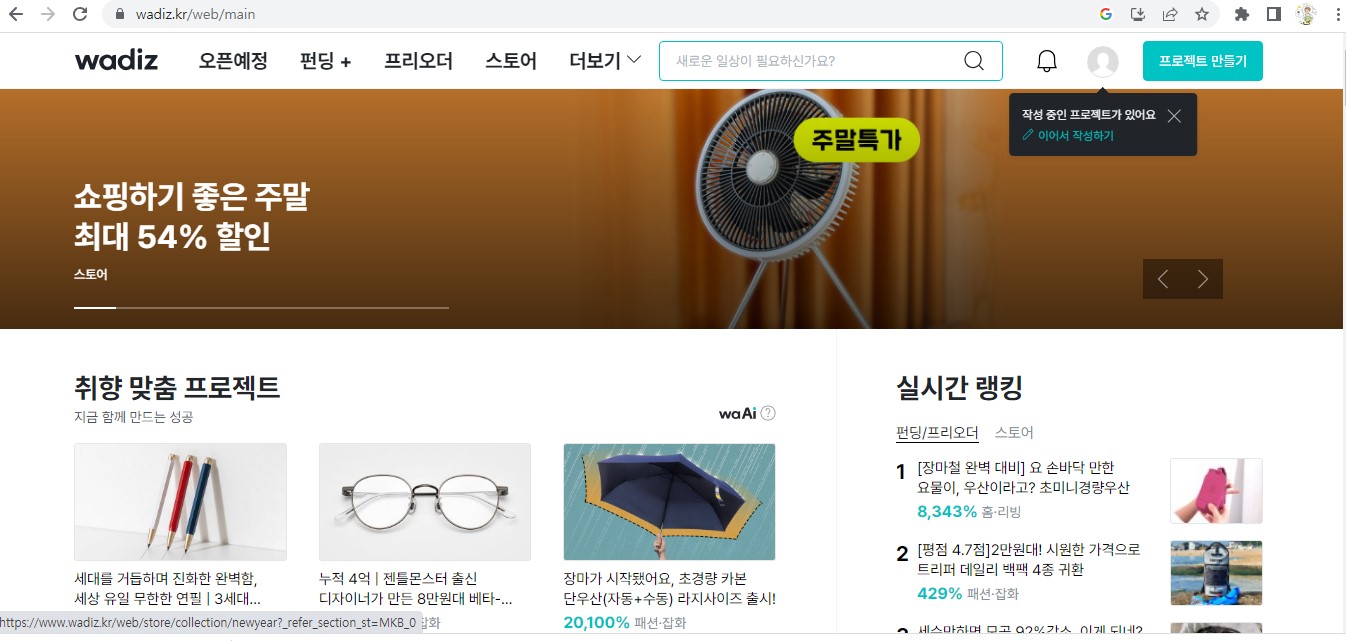Open the 펀딩 + menu item
The image size is (1346, 641).
326,61
